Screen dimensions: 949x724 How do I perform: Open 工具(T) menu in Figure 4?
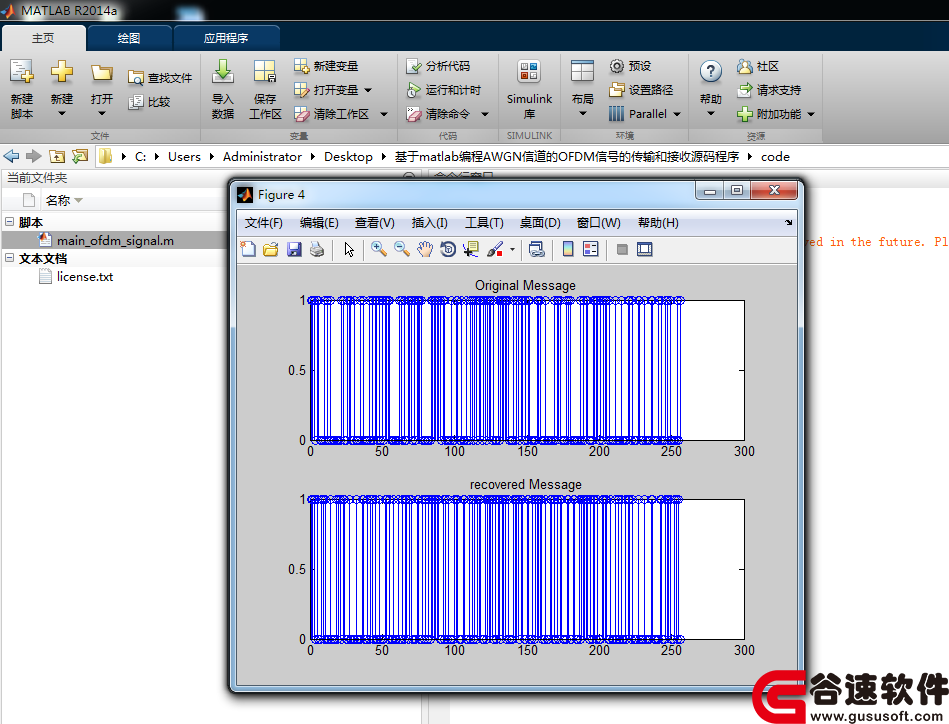(x=484, y=223)
